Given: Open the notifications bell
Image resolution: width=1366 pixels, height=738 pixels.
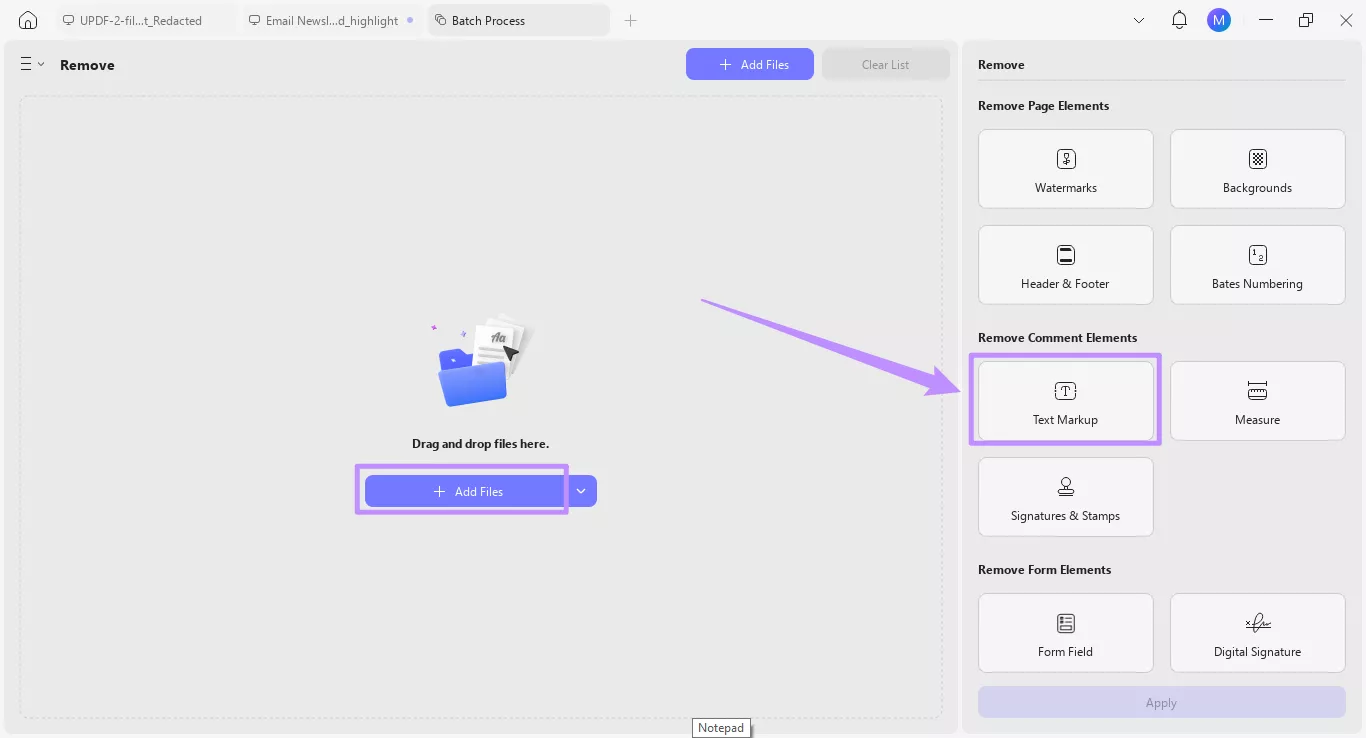Looking at the screenshot, I should [1179, 19].
